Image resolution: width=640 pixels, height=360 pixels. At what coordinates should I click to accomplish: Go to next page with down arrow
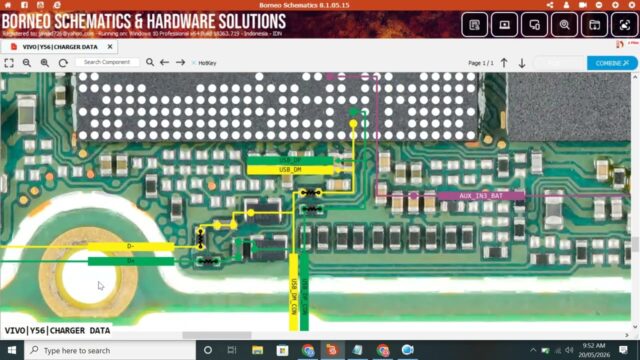[x=522, y=63]
